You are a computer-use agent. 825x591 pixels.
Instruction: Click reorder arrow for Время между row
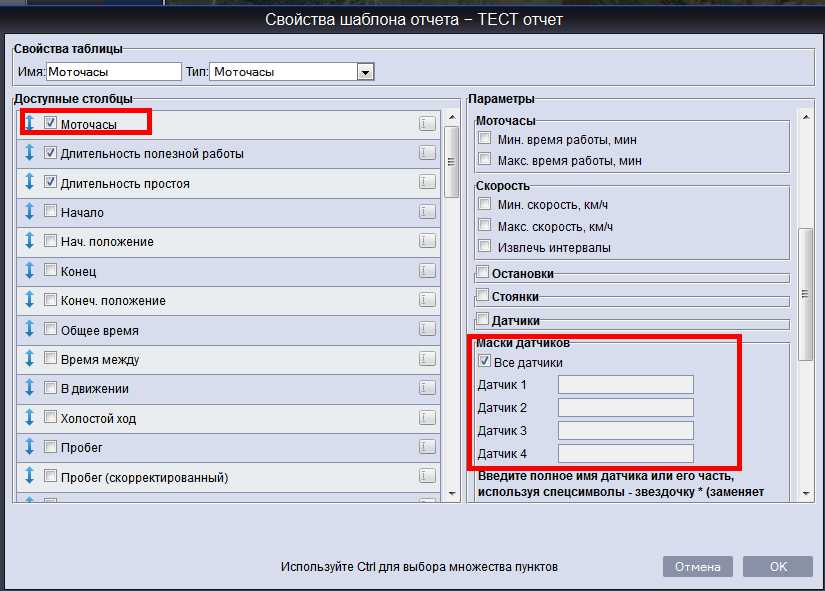pyautogui.click(x=30, y=359)
